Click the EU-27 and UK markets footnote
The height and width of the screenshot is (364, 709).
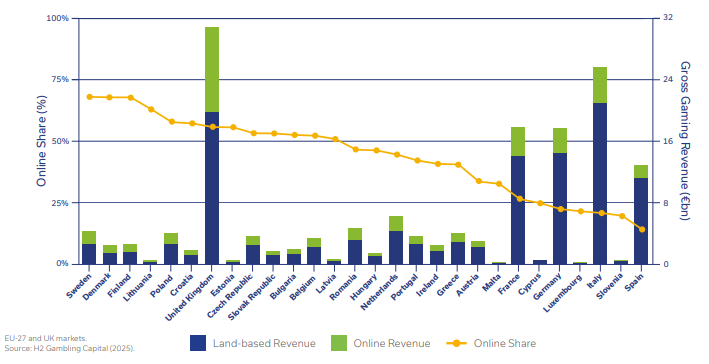(46, 339)
